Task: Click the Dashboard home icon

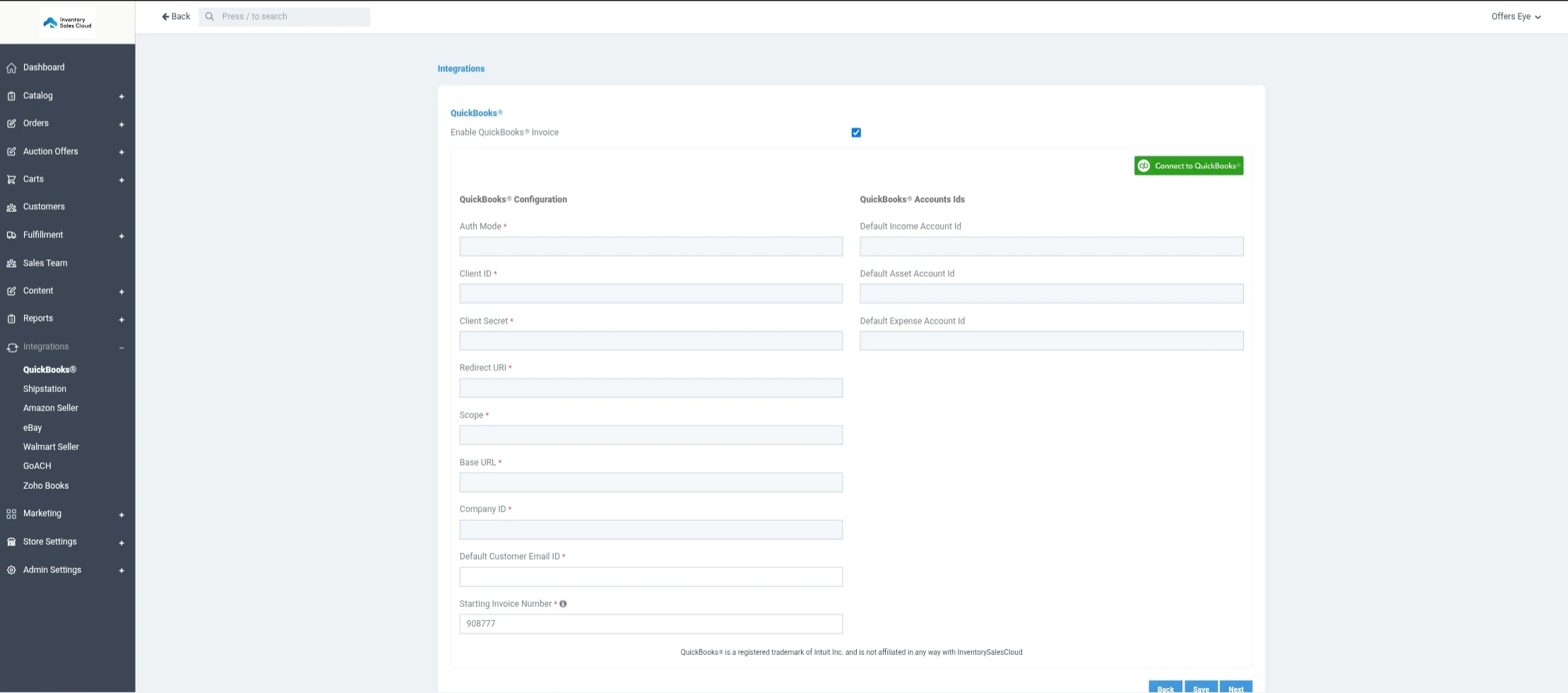Action: (x=11, y=68)
